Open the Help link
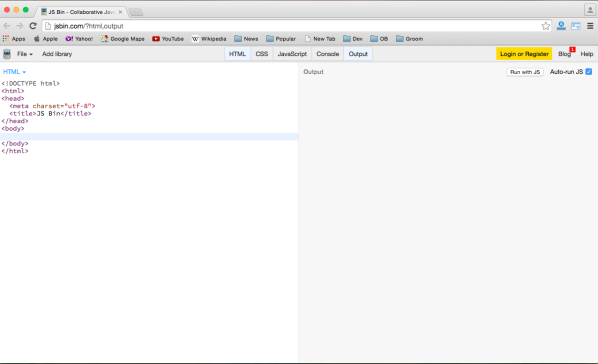Image resolution: width=598 pixels, height=364 pixels. [587, 54]
